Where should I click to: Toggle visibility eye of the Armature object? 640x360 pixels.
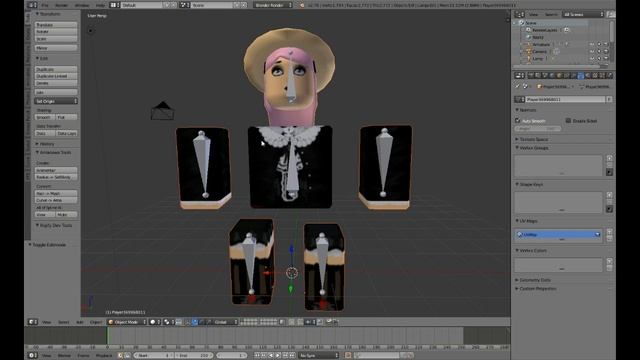point(592,44)
